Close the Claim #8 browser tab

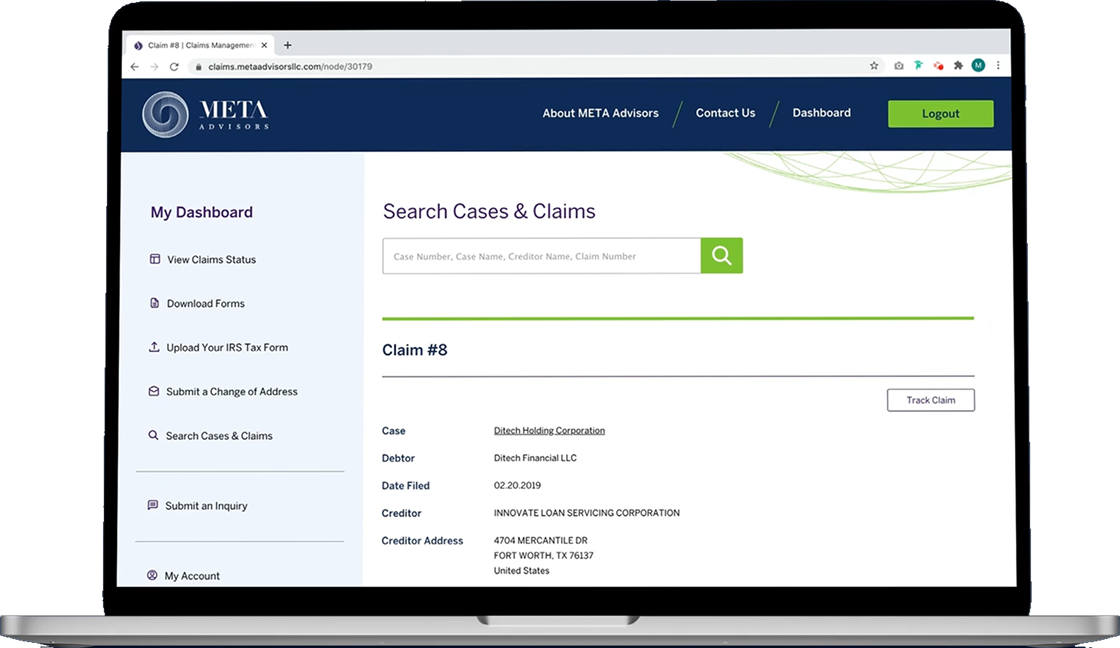point(264,45)
